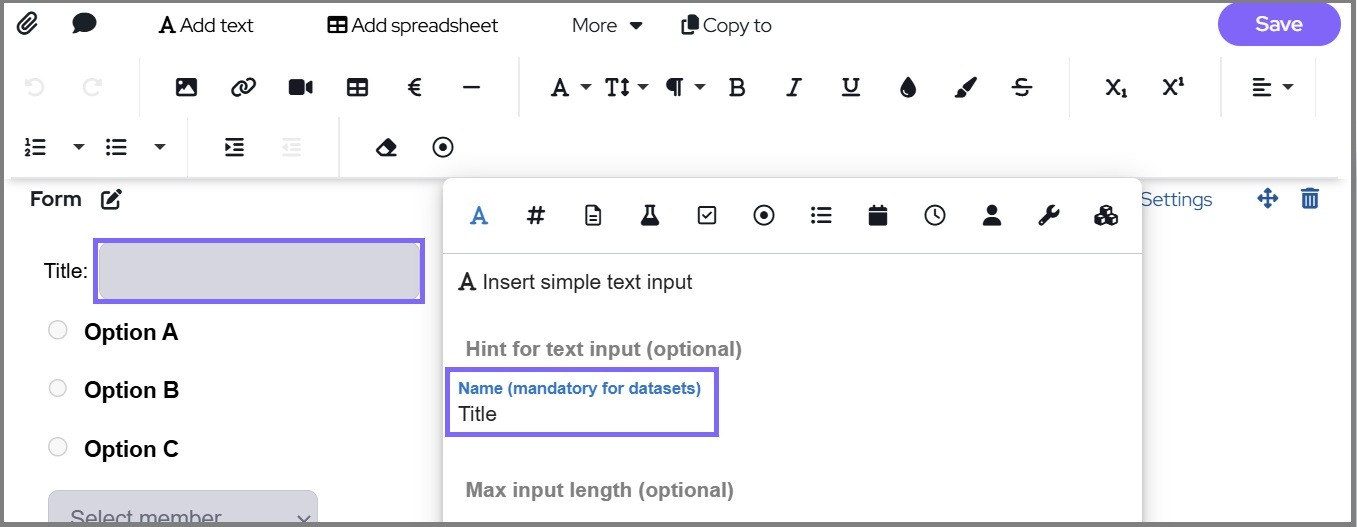Image resolution: width=1357 pixels, height=527 pixels.
Task: Delete the form using trash icon
Action: (x=1310, y=199)
